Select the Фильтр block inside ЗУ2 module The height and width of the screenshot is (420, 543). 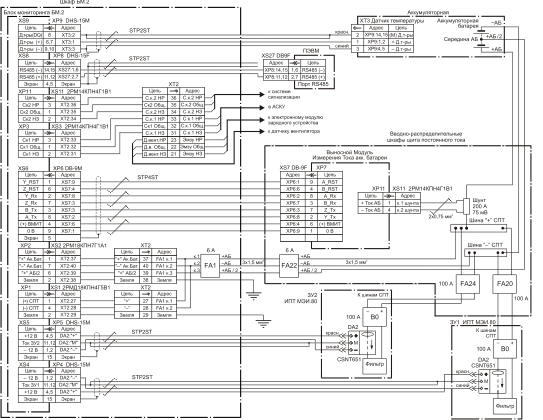pos(375,364)
